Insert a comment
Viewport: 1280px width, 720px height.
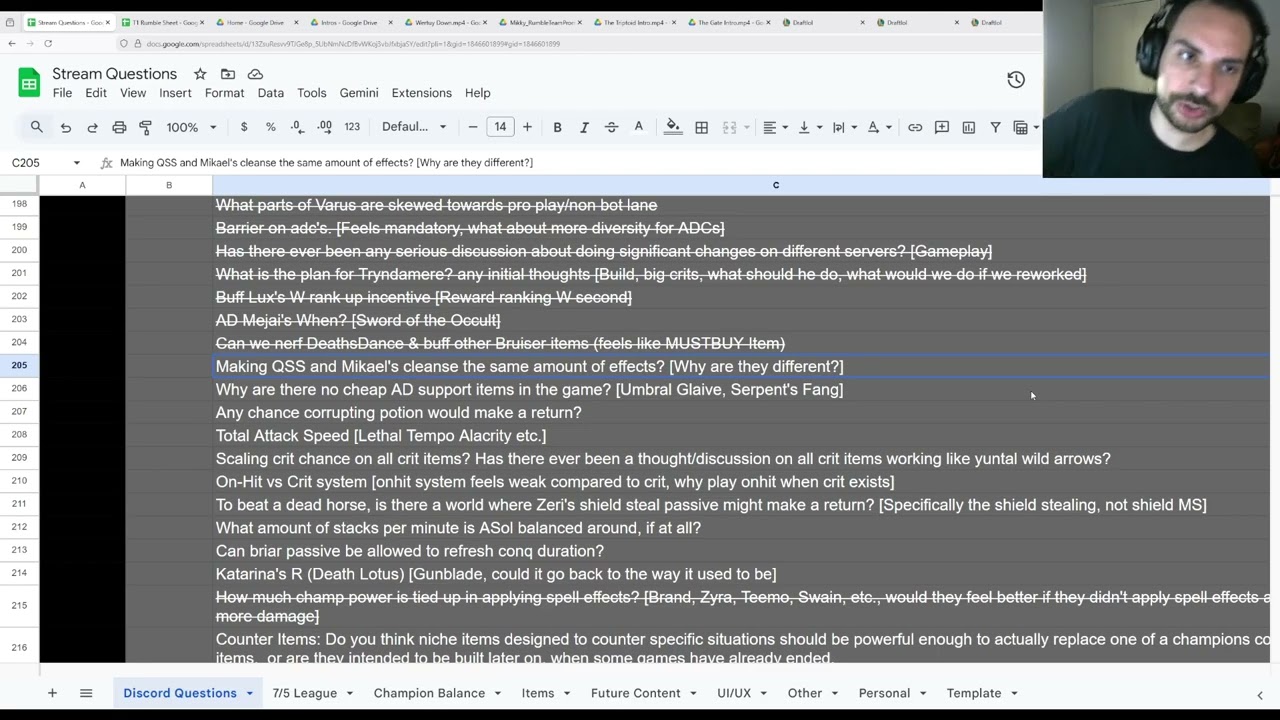coord(942,127)
